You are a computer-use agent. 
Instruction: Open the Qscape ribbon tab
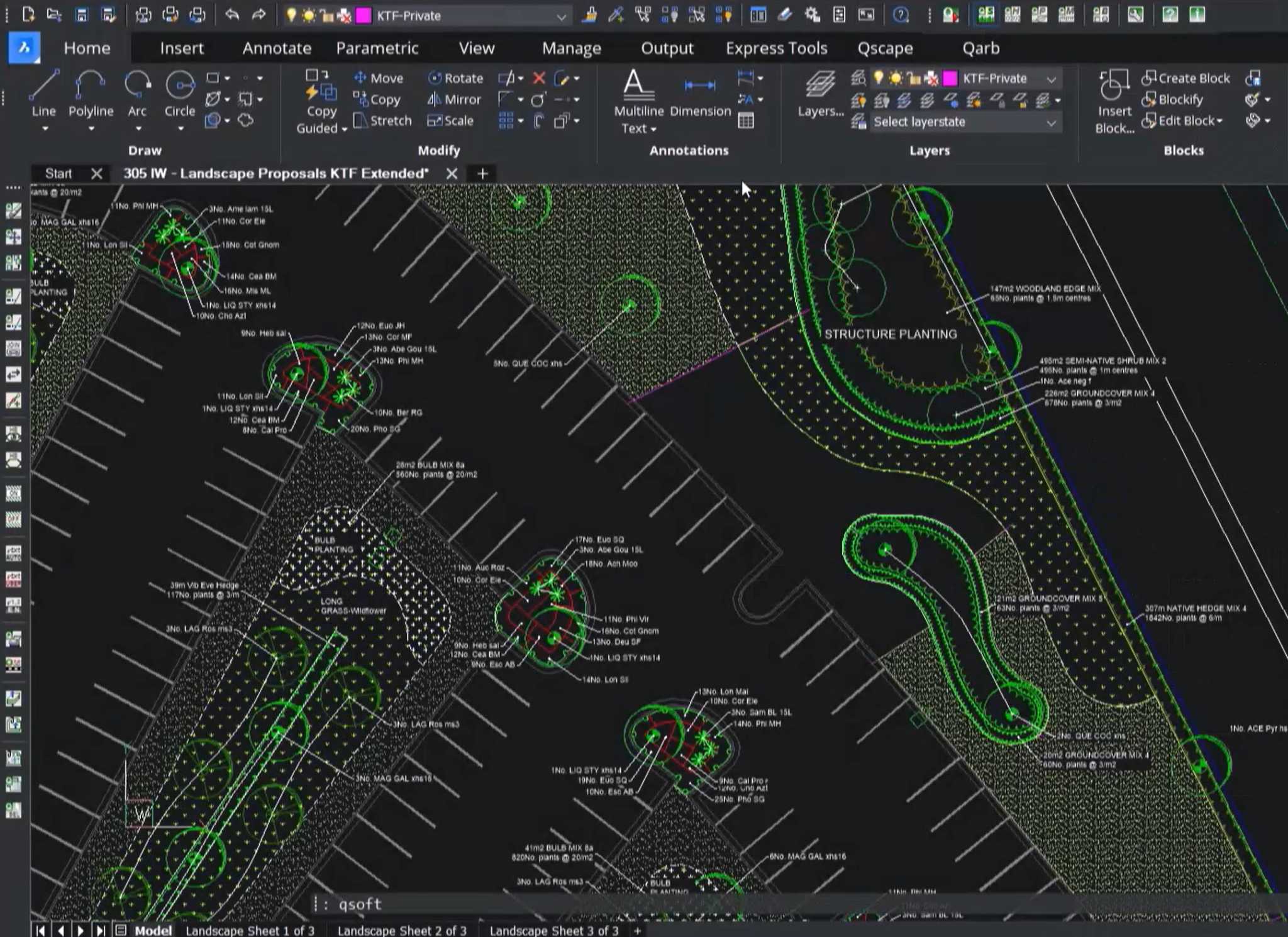tap(885, 48)
